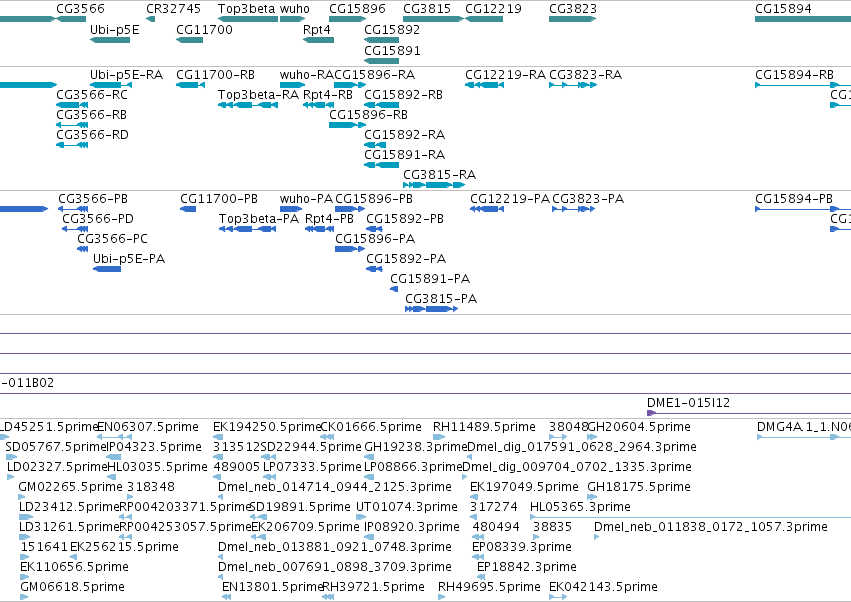This screenshot has width=851, height=602.
Task: Select the LP07333.5prime EST
Action: tap(312, 467)
